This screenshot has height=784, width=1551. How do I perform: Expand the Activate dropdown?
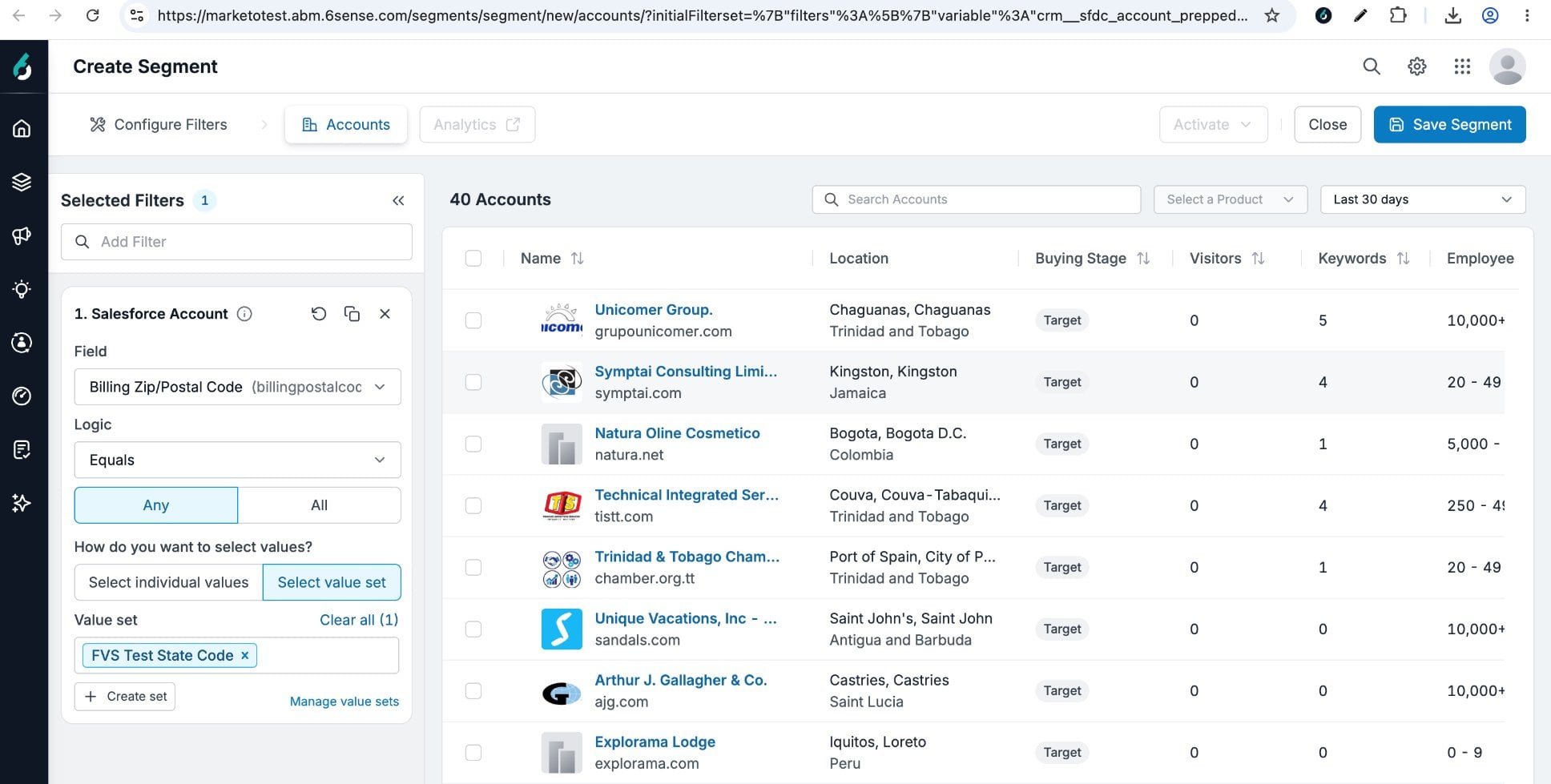tap(1213, 124)
